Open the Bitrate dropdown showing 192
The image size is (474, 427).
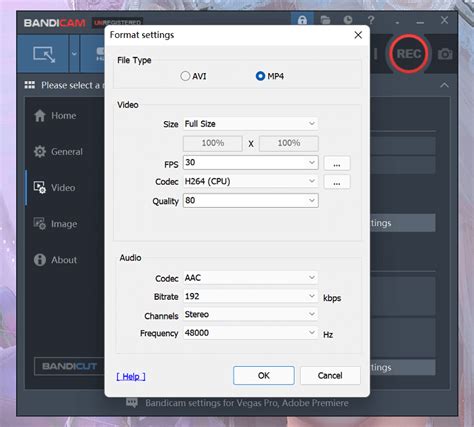tap(250, 296)
